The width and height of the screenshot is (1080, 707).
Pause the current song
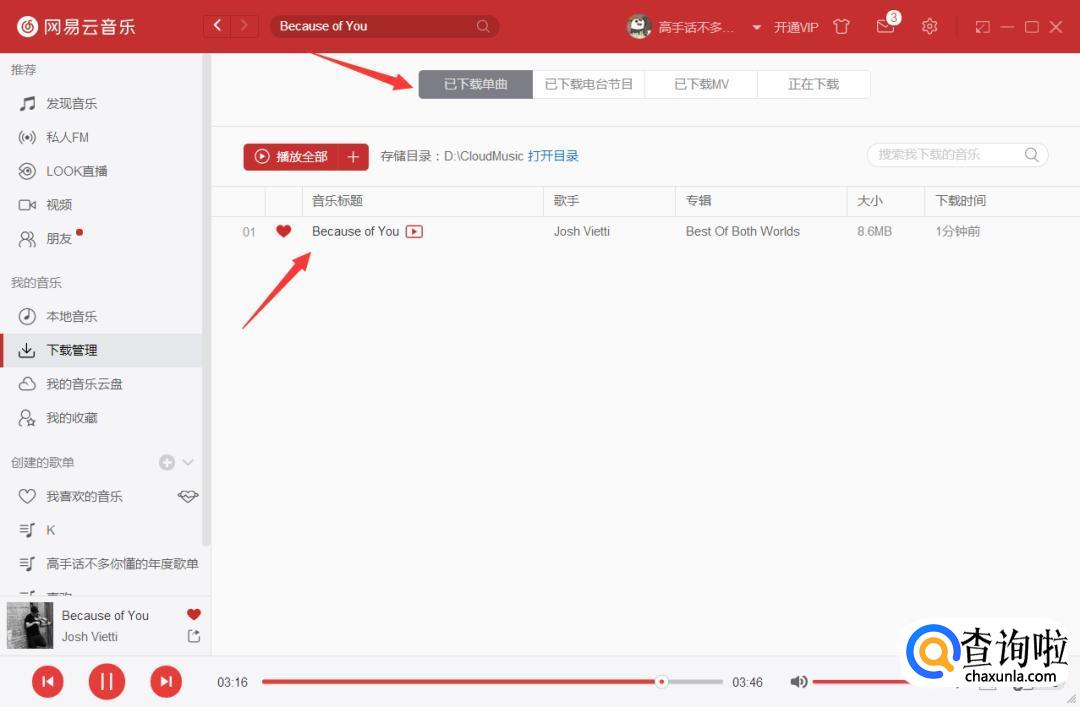[106, 682]
